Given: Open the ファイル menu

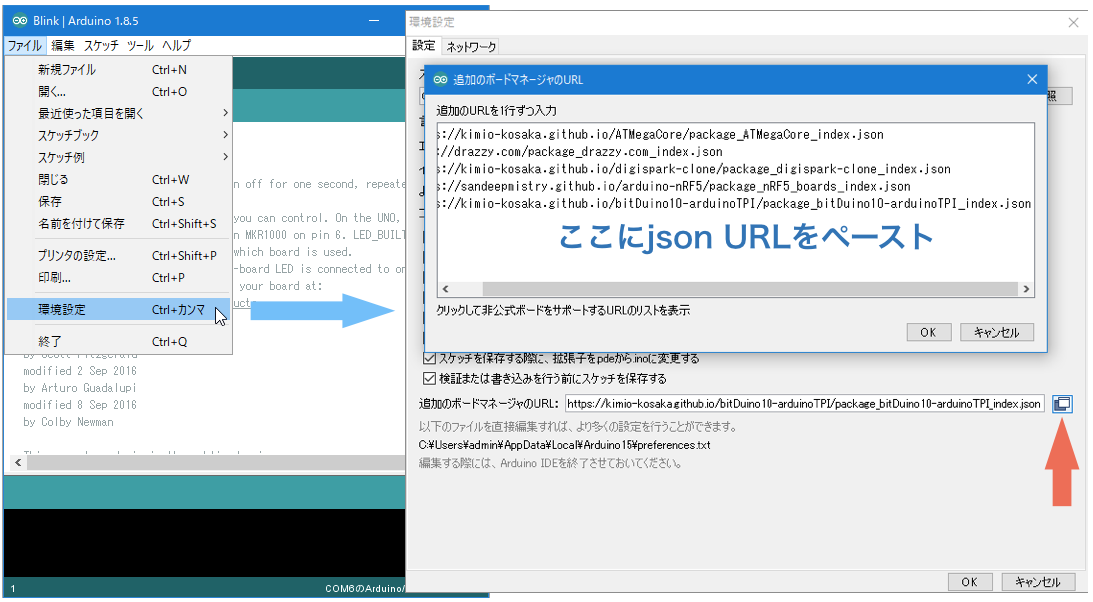Looking at the screenshot, I should pos(24,45).
